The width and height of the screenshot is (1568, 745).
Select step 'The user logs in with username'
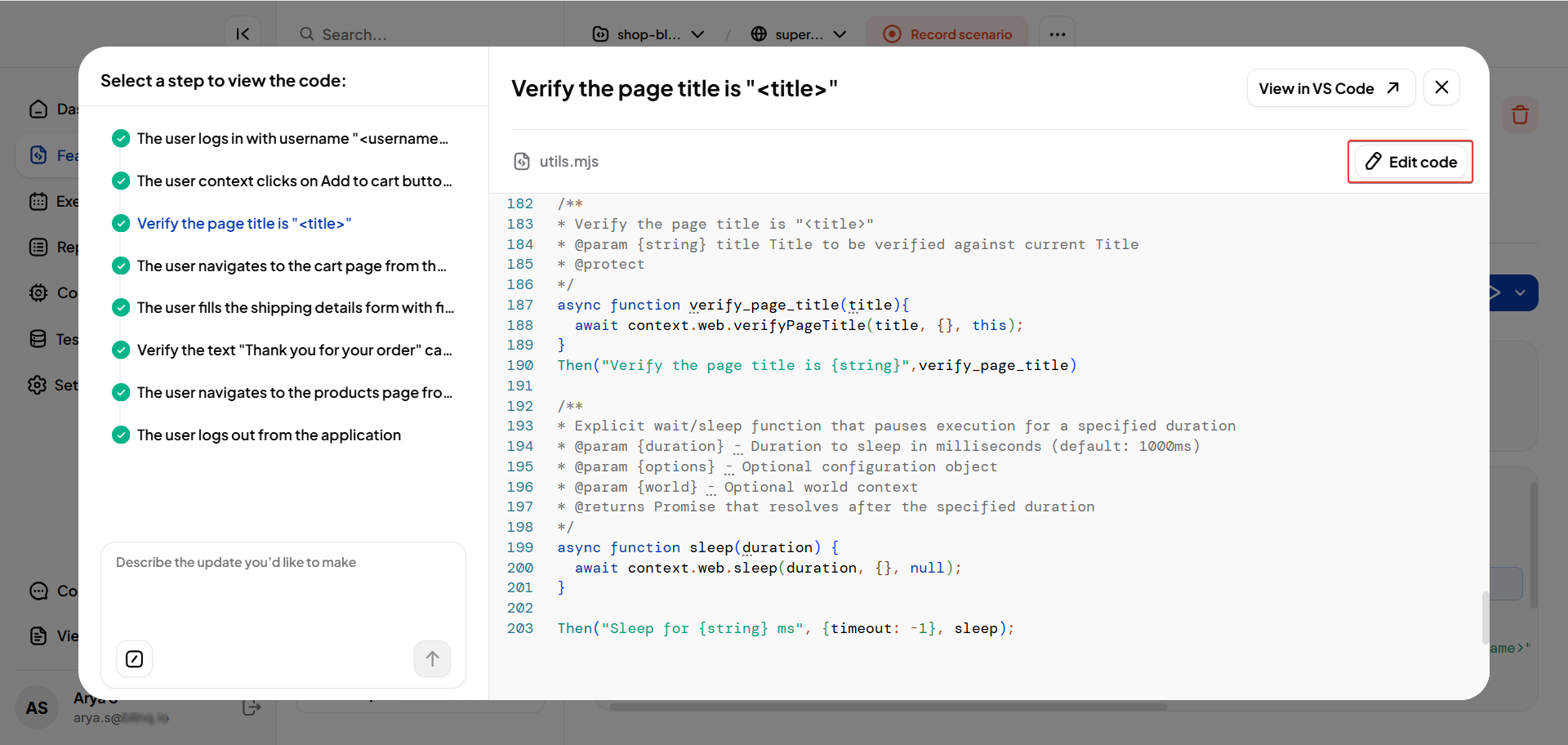click(292, 139)
